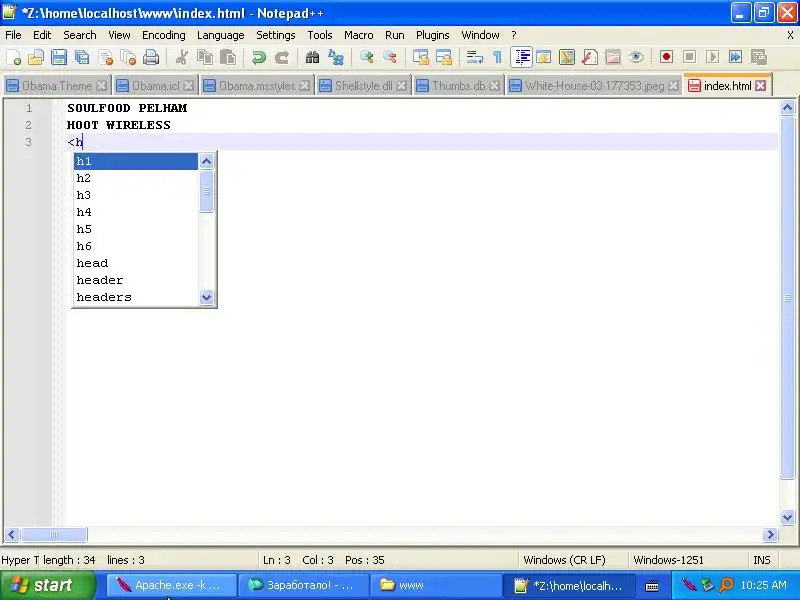The image size is (800, 600).
Task: Stop macro recording button
Action: [x=689, y=57]
